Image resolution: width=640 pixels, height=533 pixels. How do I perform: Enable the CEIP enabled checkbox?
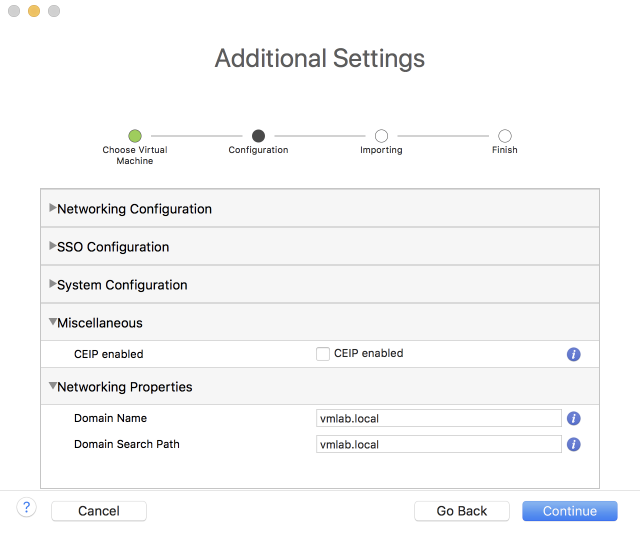click(323, 354)
